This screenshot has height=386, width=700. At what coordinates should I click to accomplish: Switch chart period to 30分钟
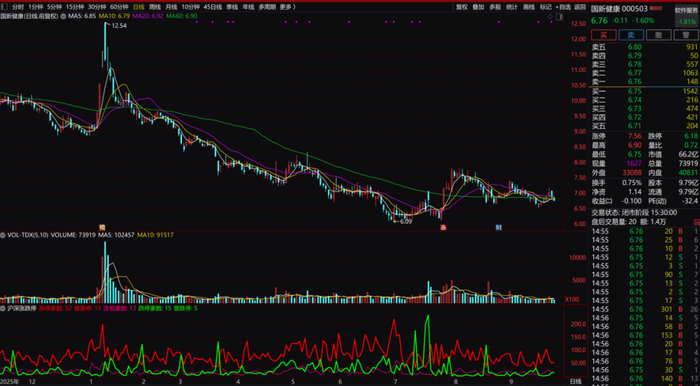click(x=97, y=7)
